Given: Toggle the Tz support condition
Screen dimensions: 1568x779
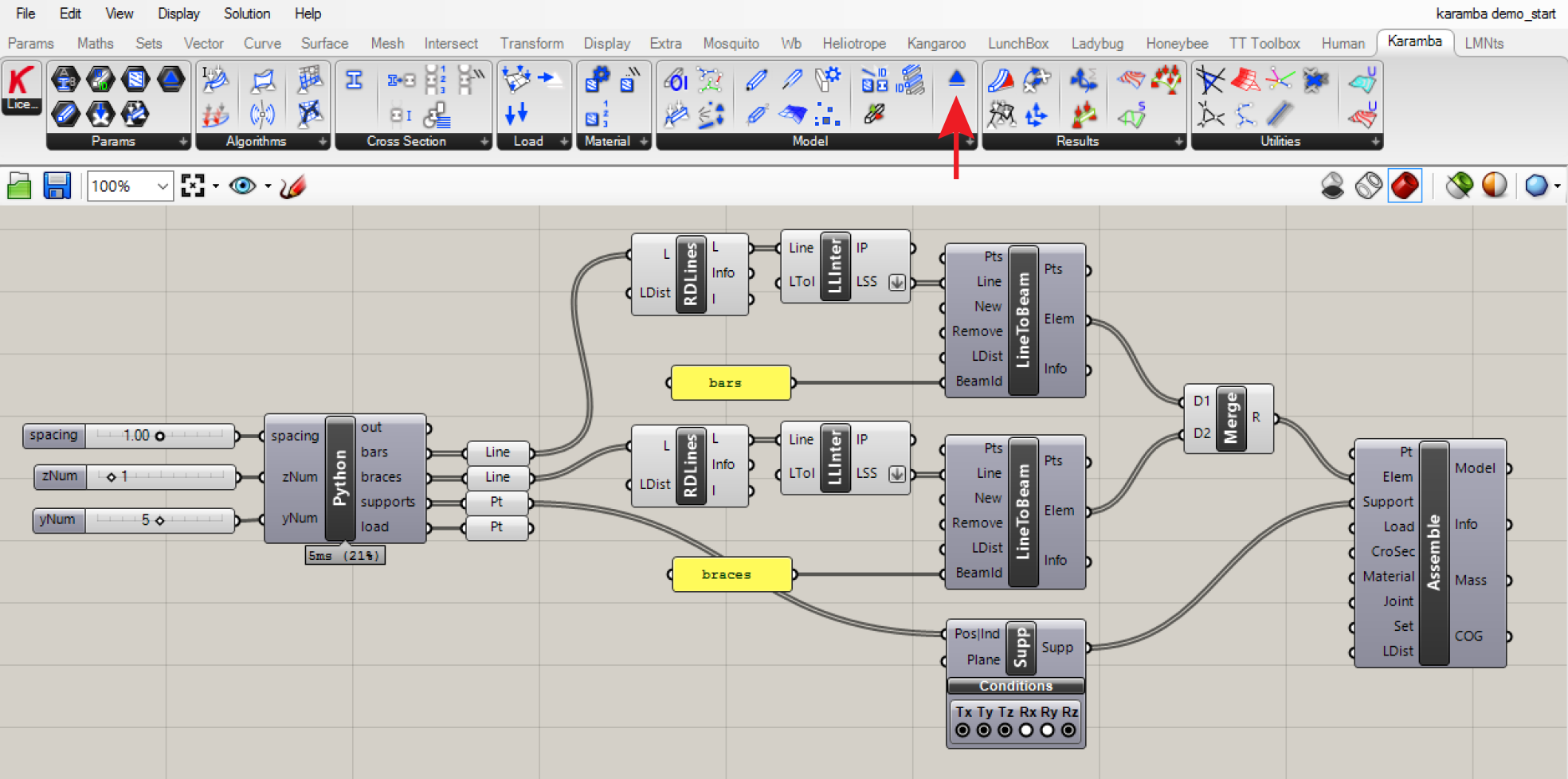Looking at the screenshot, I should (1005, 730).
